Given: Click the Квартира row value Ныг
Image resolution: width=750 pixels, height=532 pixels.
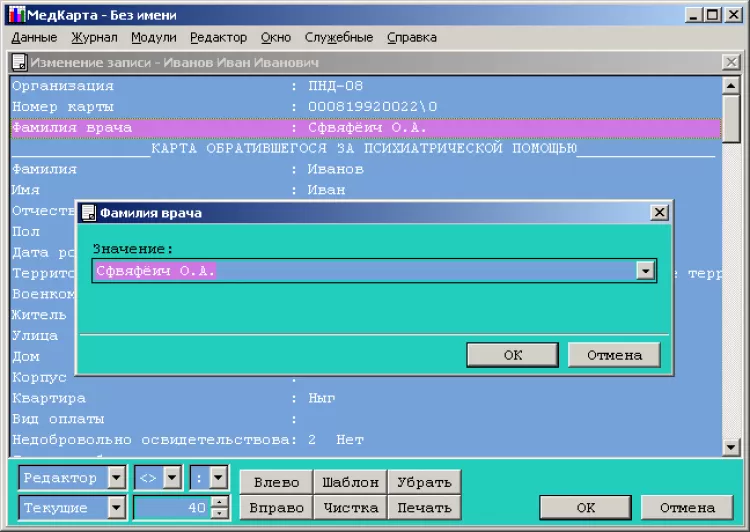Looking at the screenshot, I should [321, 398].
